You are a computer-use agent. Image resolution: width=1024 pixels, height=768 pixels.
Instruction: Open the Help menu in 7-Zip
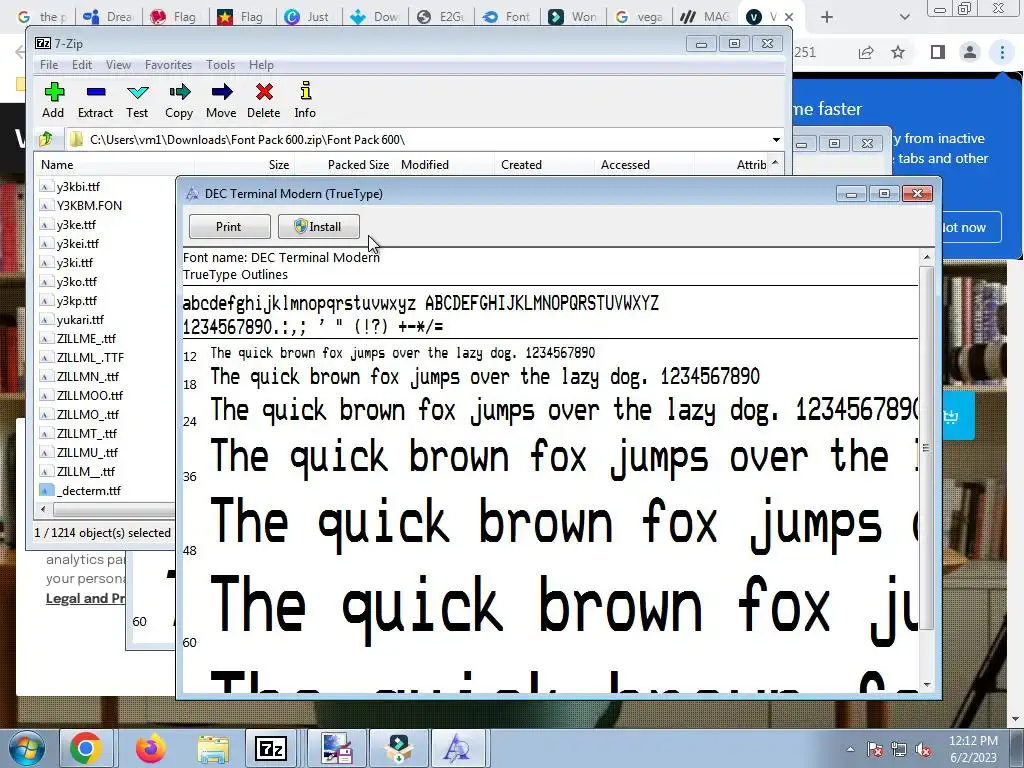(261, 65)
